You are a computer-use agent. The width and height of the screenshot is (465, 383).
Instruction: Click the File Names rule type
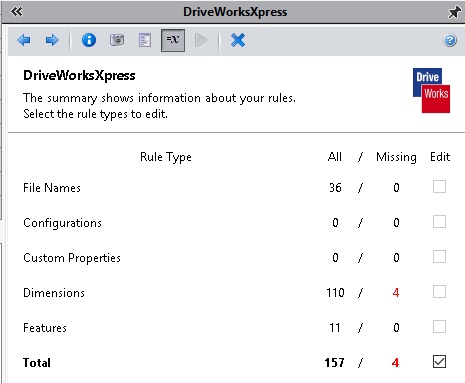(52, 188)
